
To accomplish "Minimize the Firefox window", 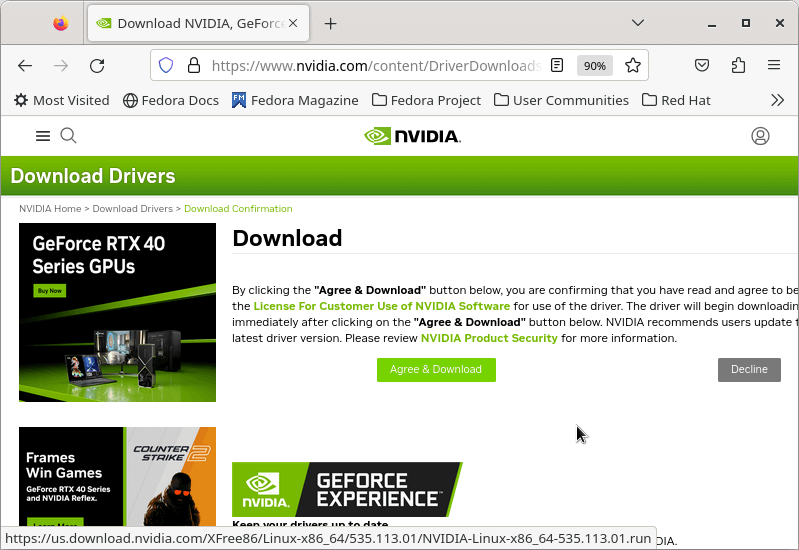I will (x=712, y=23).
